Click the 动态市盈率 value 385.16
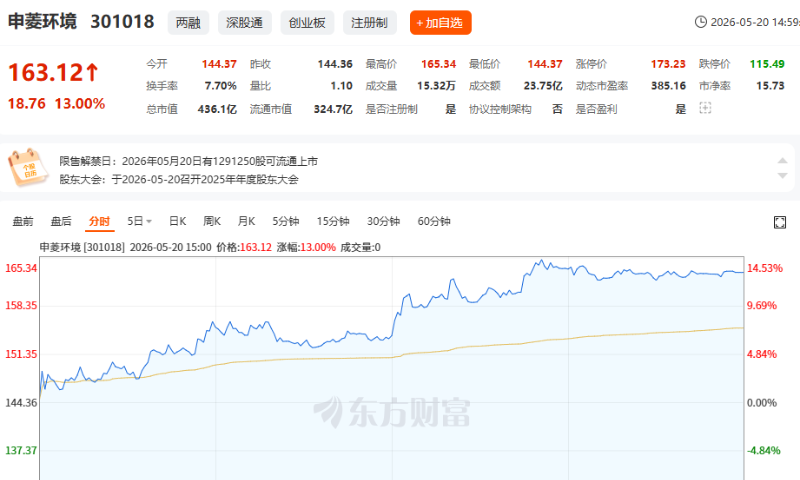 pyautogui.click(x=668, y=86)
